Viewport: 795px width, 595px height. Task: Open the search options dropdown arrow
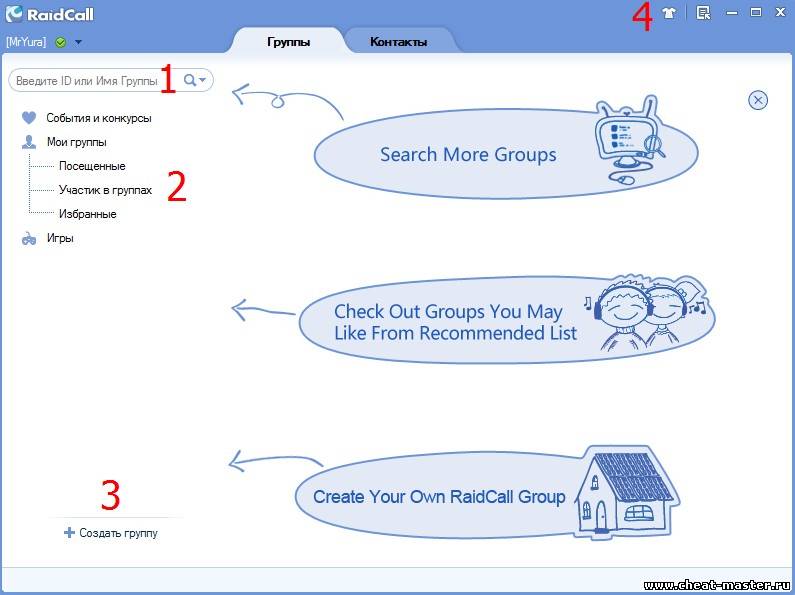pos(203,80)
